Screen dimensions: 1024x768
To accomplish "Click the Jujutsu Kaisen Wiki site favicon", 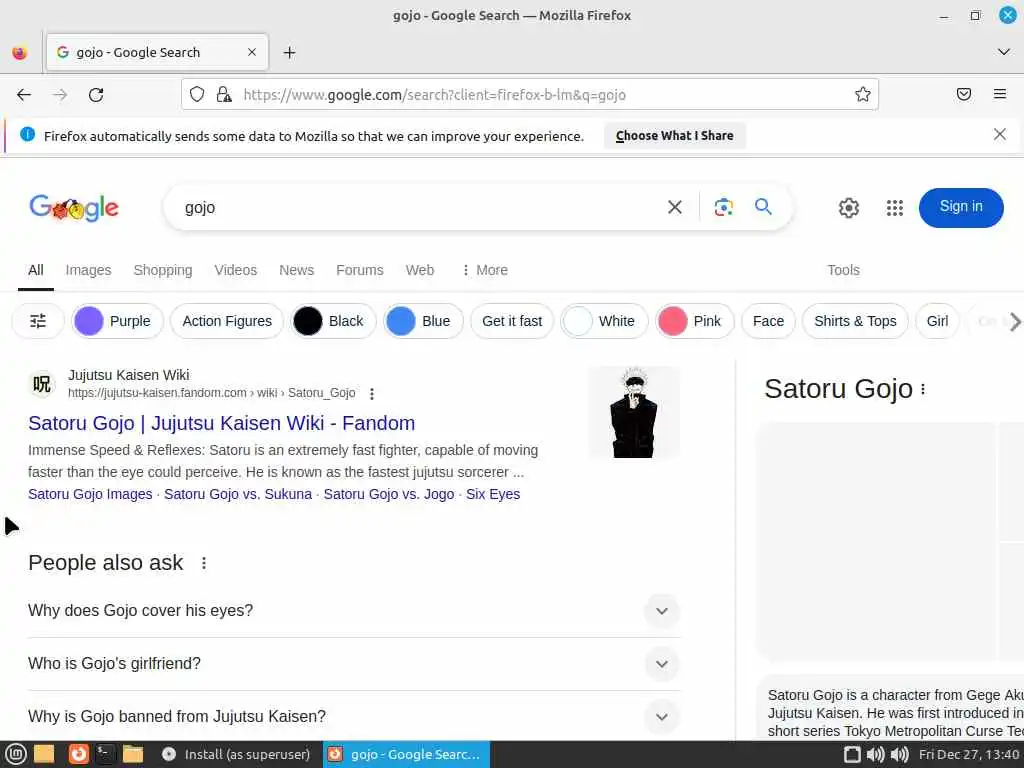I will tap(42, 384).
